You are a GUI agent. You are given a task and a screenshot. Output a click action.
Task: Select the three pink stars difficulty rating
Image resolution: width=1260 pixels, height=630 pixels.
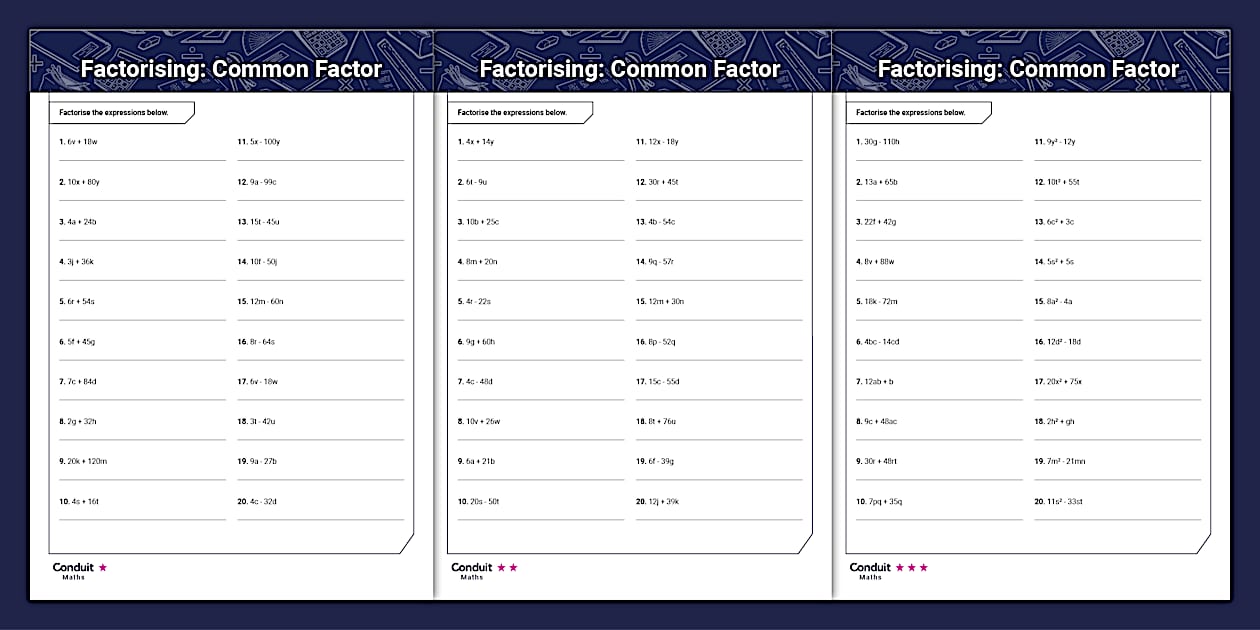(x=911, y=567)
